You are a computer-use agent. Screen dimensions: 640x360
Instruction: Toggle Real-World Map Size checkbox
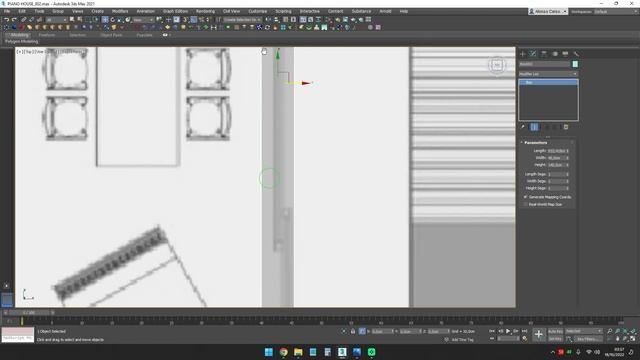[x=525, y=204]
